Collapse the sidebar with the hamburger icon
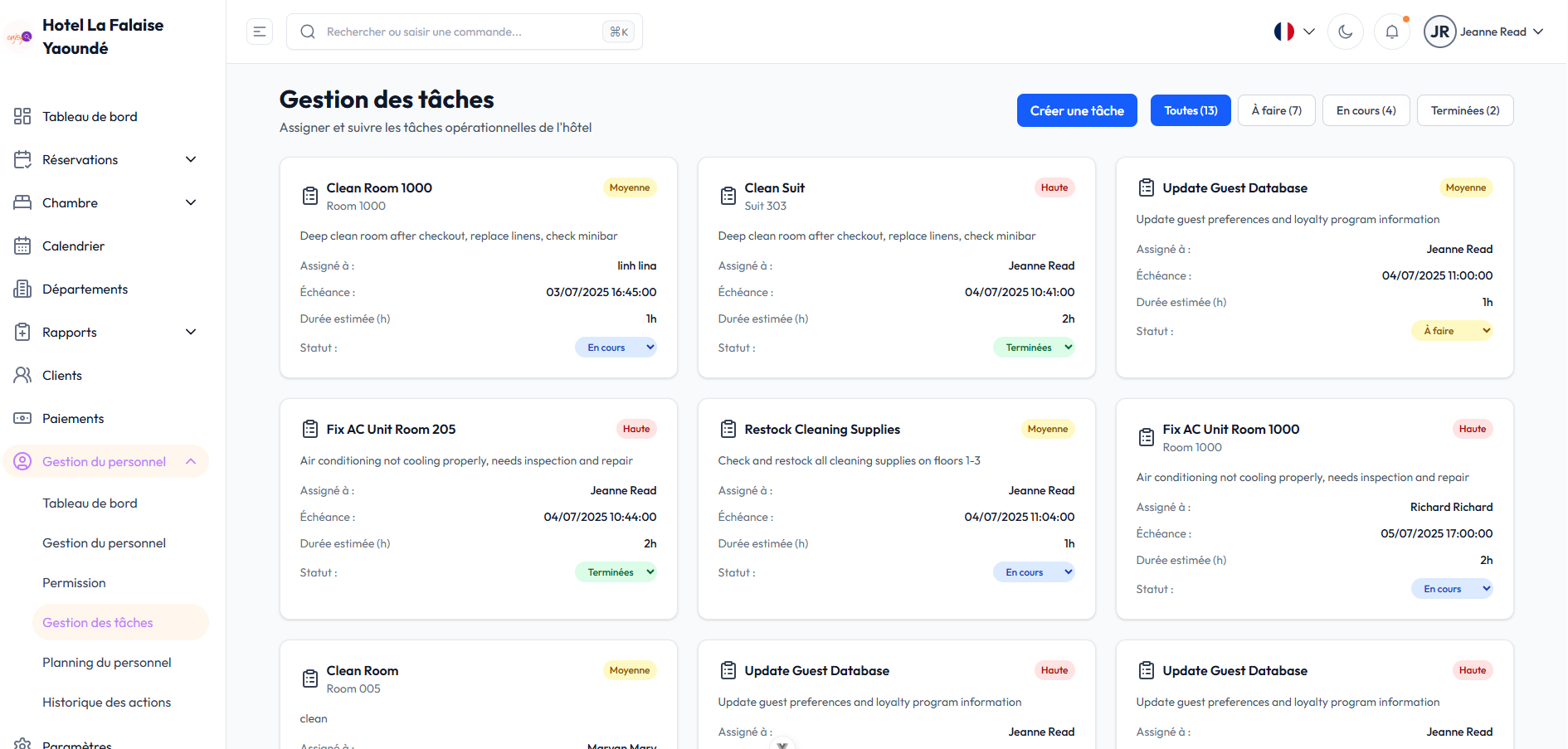1568x749 pixels. click(260, 32)
